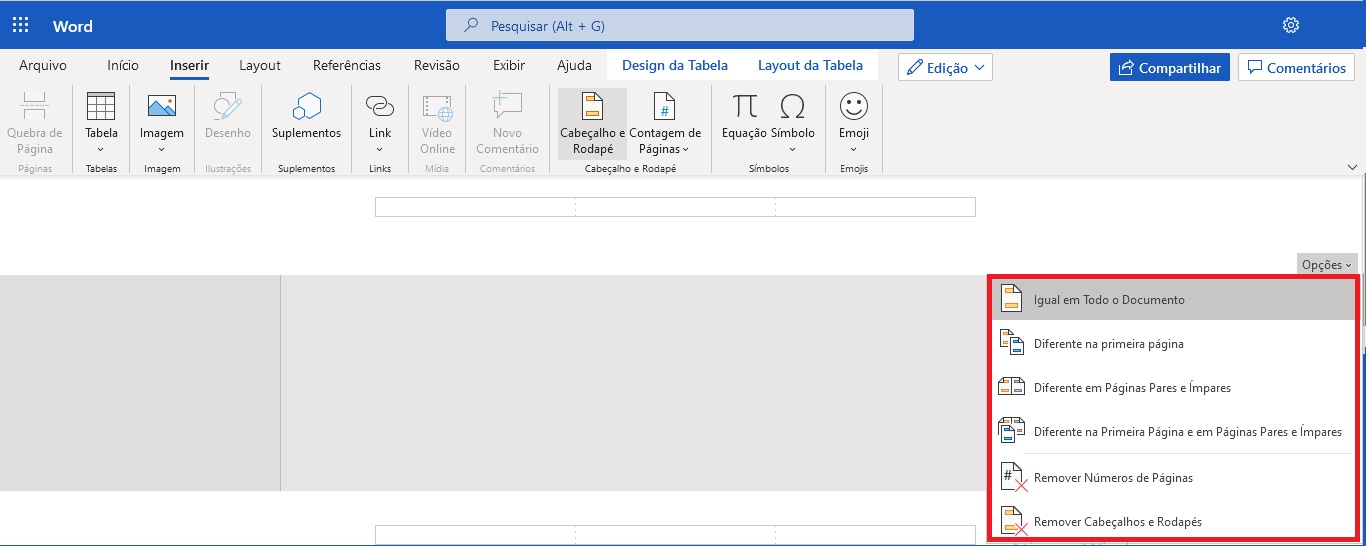Choose Diferente na primeira página option
Screen dimensions: 1366x546
click(x=1108, y=344)
